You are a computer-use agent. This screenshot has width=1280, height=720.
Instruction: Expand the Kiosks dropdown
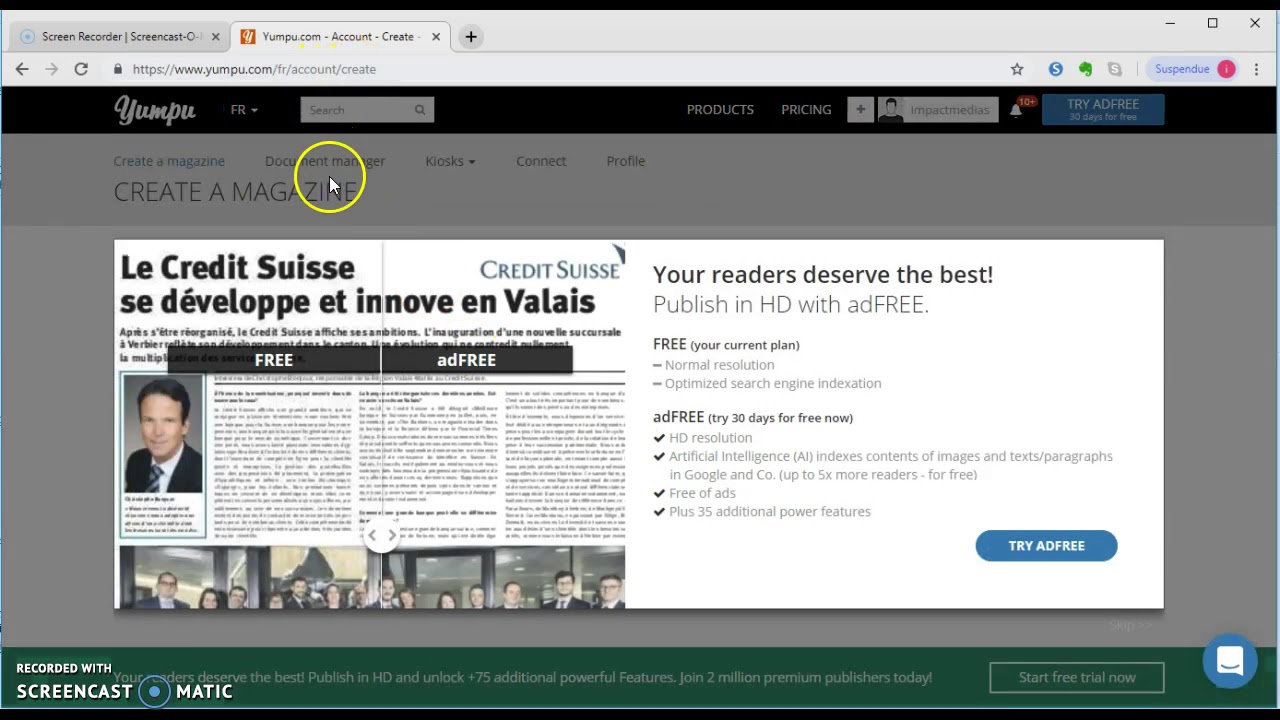[450, 161]
